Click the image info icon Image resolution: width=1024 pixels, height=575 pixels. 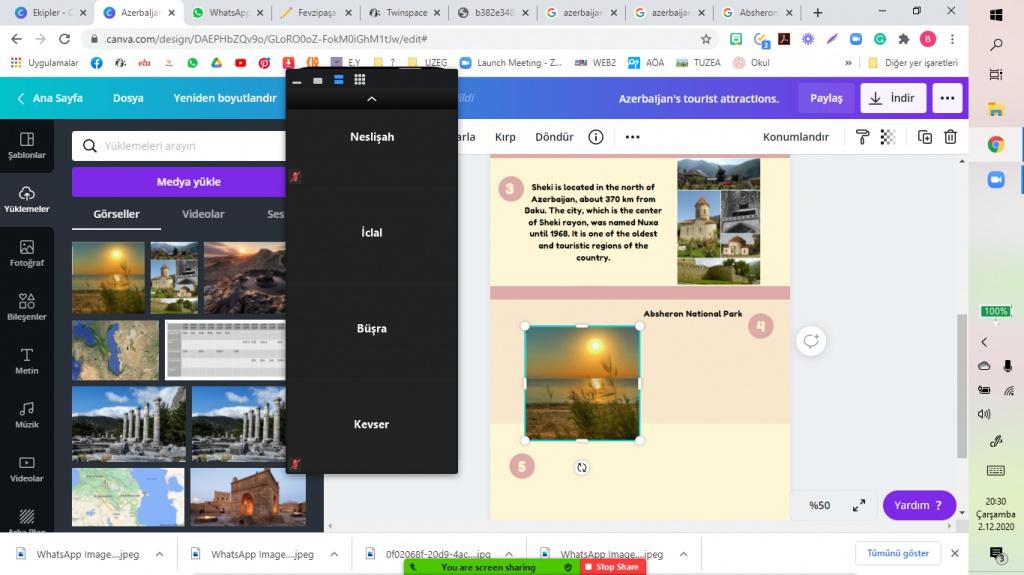pos(596,137)
